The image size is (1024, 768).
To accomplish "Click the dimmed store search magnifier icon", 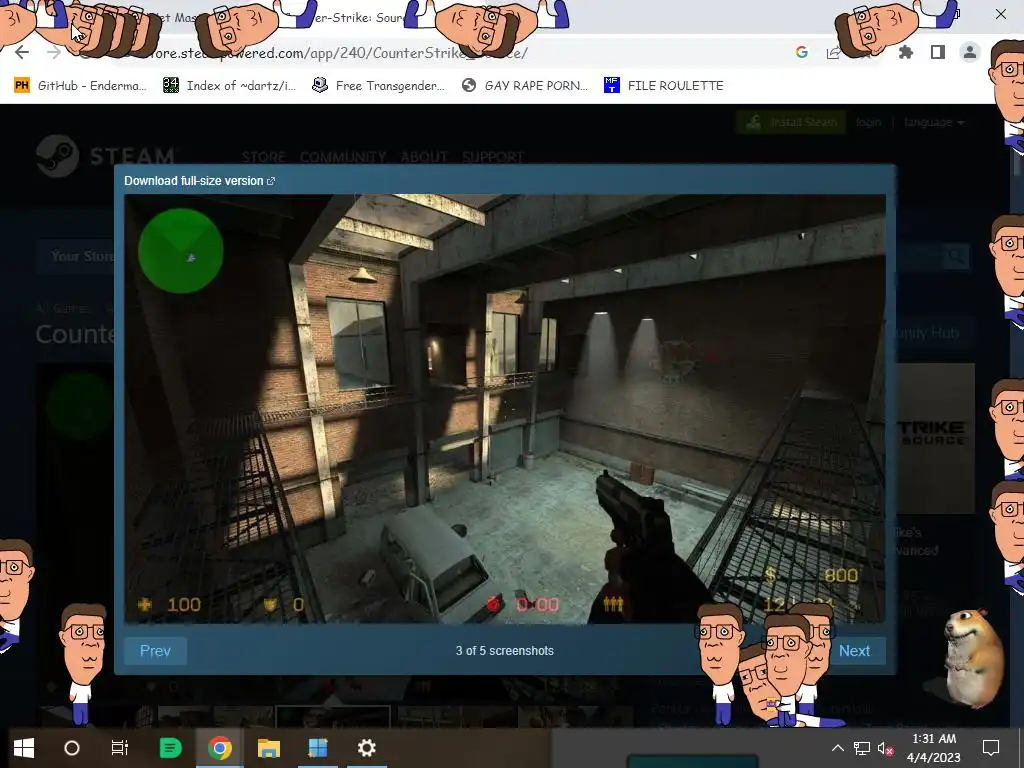I will (x=956, y=256).
